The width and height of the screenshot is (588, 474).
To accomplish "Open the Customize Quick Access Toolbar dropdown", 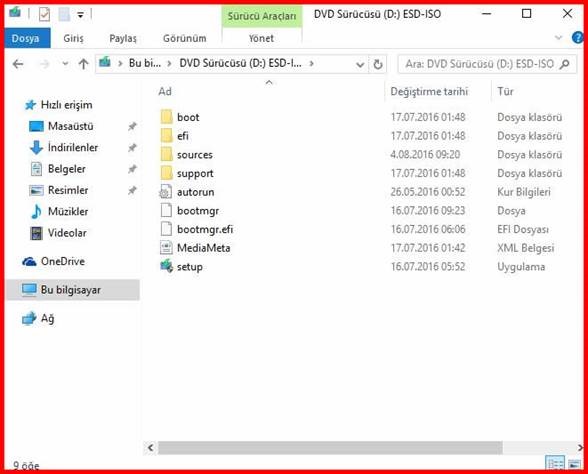I will 80,15.
